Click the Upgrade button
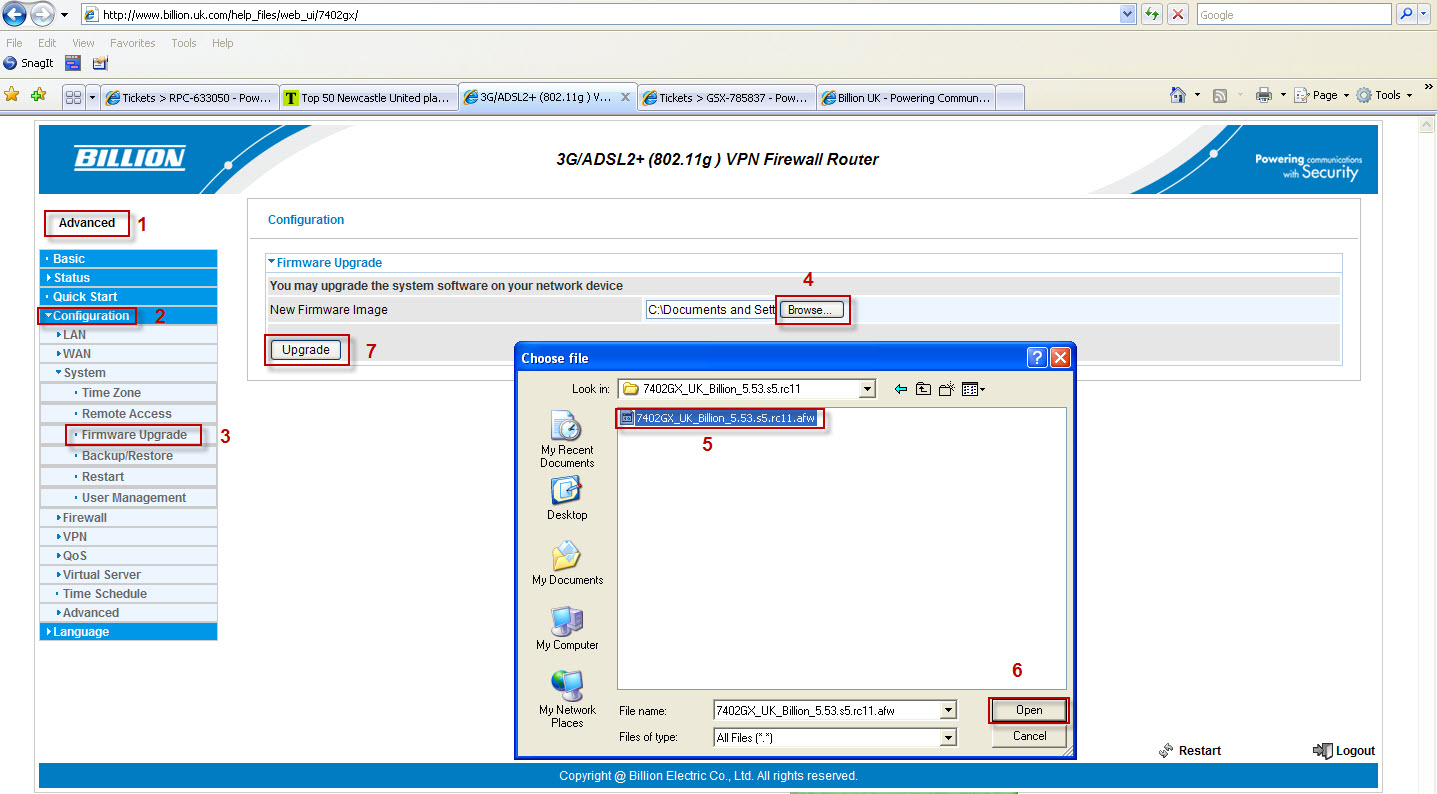 coord(306,350)
